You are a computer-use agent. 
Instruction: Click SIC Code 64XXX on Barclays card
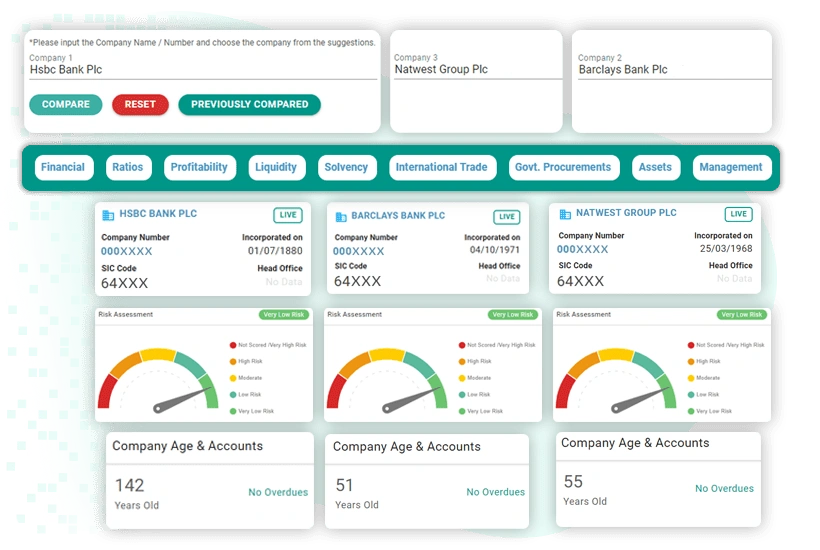click(x=358, y=282)
